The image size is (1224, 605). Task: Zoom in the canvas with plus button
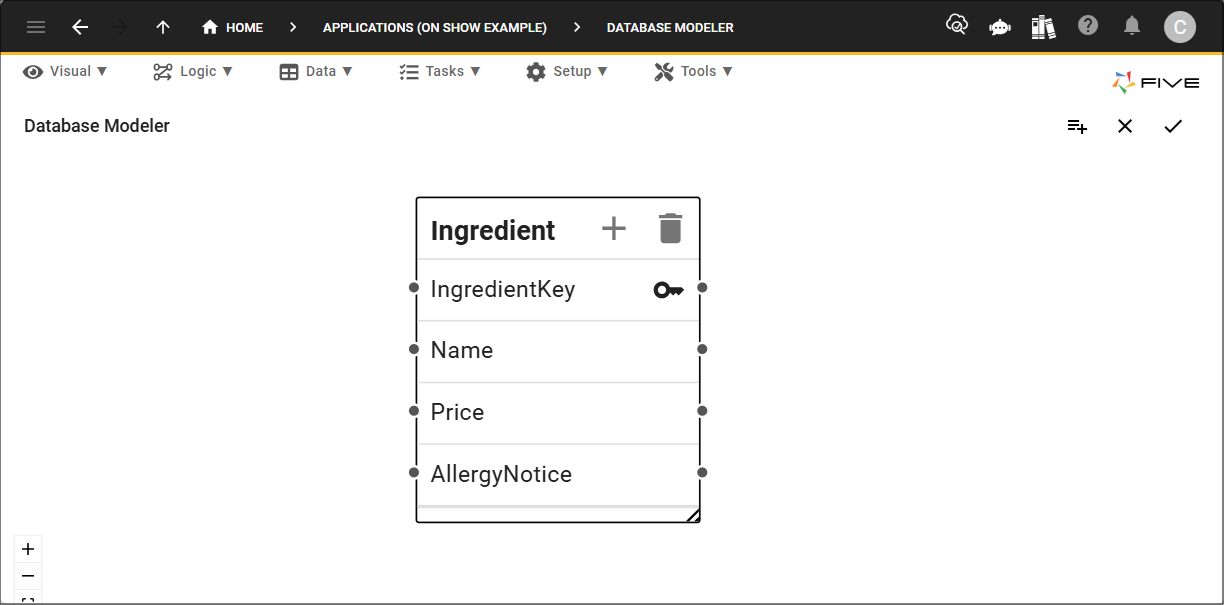pos(28,549)
